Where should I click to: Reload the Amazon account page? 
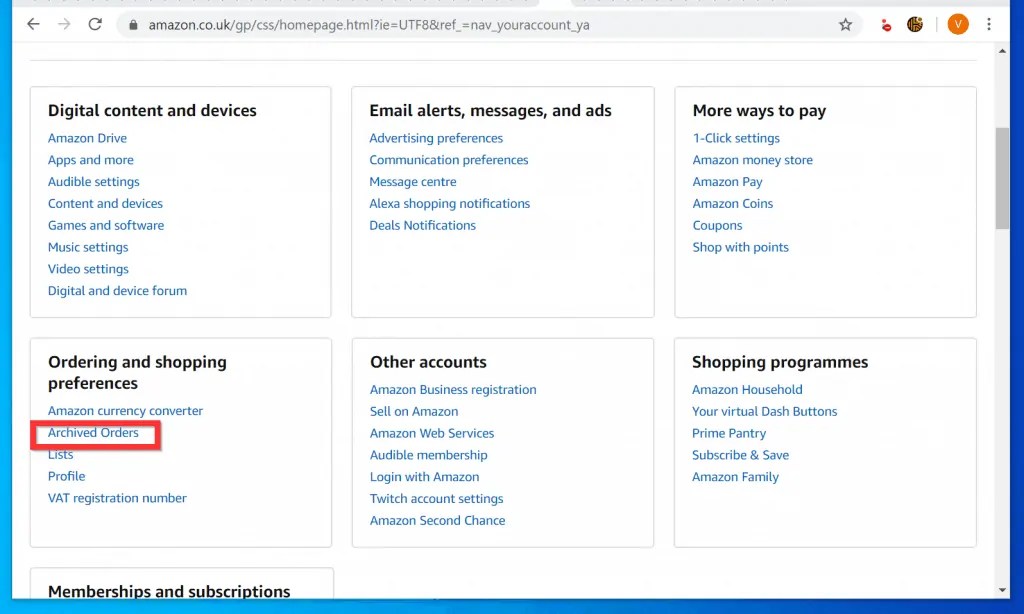coord(95,23)
